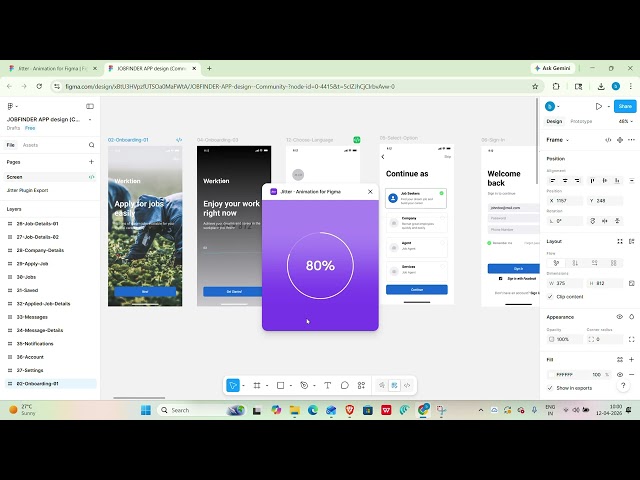Viewport: 640px width, 480px height.
Task: Select Job Seekers option radio
Action: tap(441, 193)
